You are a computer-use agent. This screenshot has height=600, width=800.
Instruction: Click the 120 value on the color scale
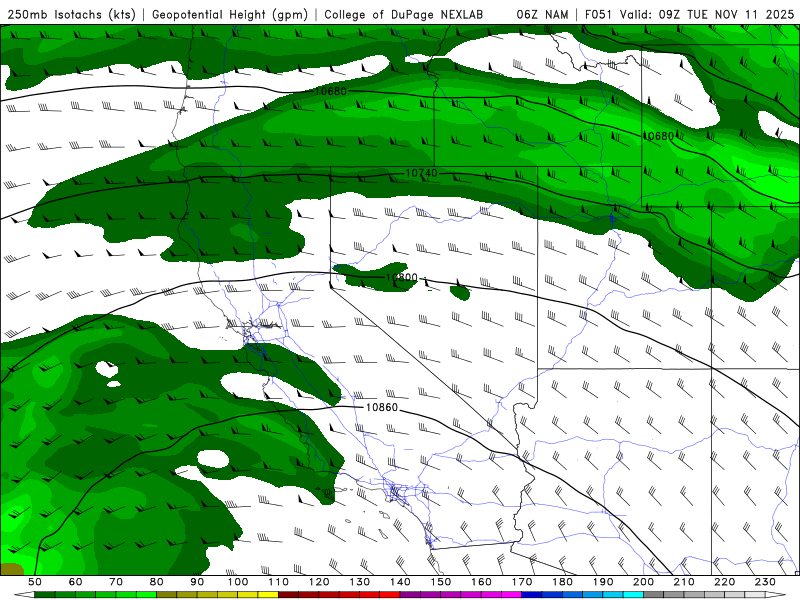pyautogui.click(x=319, y=582)
